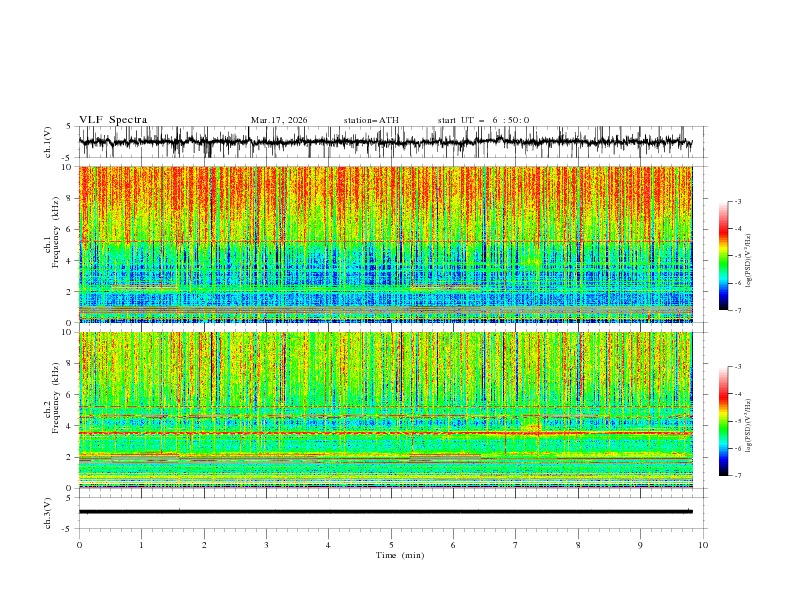Screen dimensions: 792x612
Task: Click the ch.1 colorbar 'log(PSD)(V²/Hz)' label
Action: [749, 261]
